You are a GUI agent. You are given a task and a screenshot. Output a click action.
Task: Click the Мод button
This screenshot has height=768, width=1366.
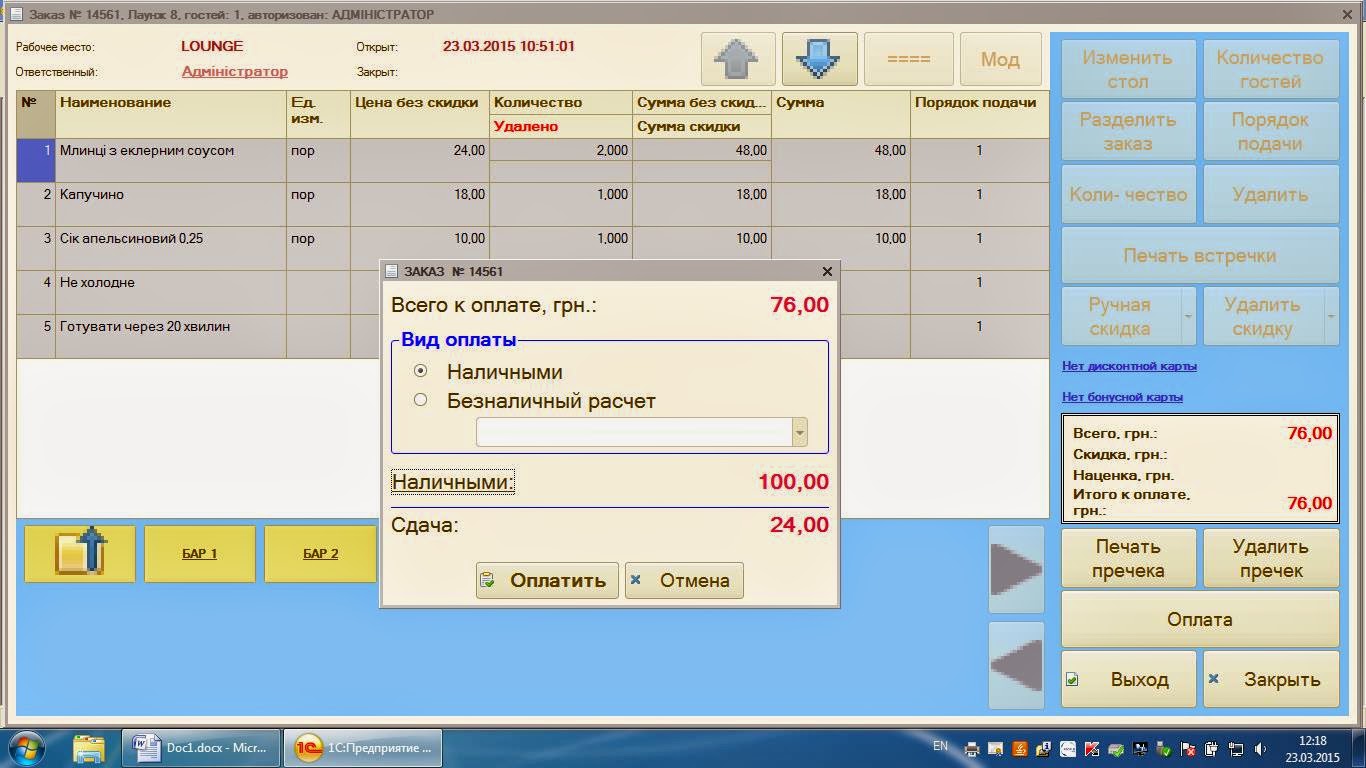pyautogui.click(x=1000, y=59)
